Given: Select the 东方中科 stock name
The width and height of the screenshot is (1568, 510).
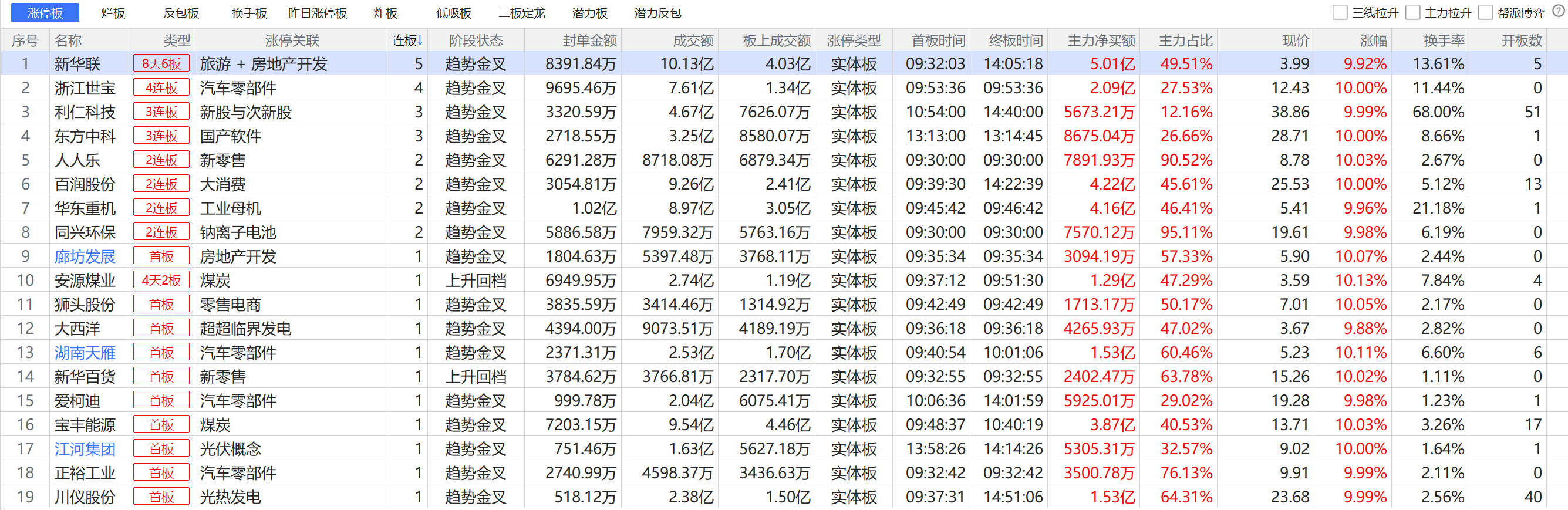Looking at the screenshot, I should (x=85, y=136).
